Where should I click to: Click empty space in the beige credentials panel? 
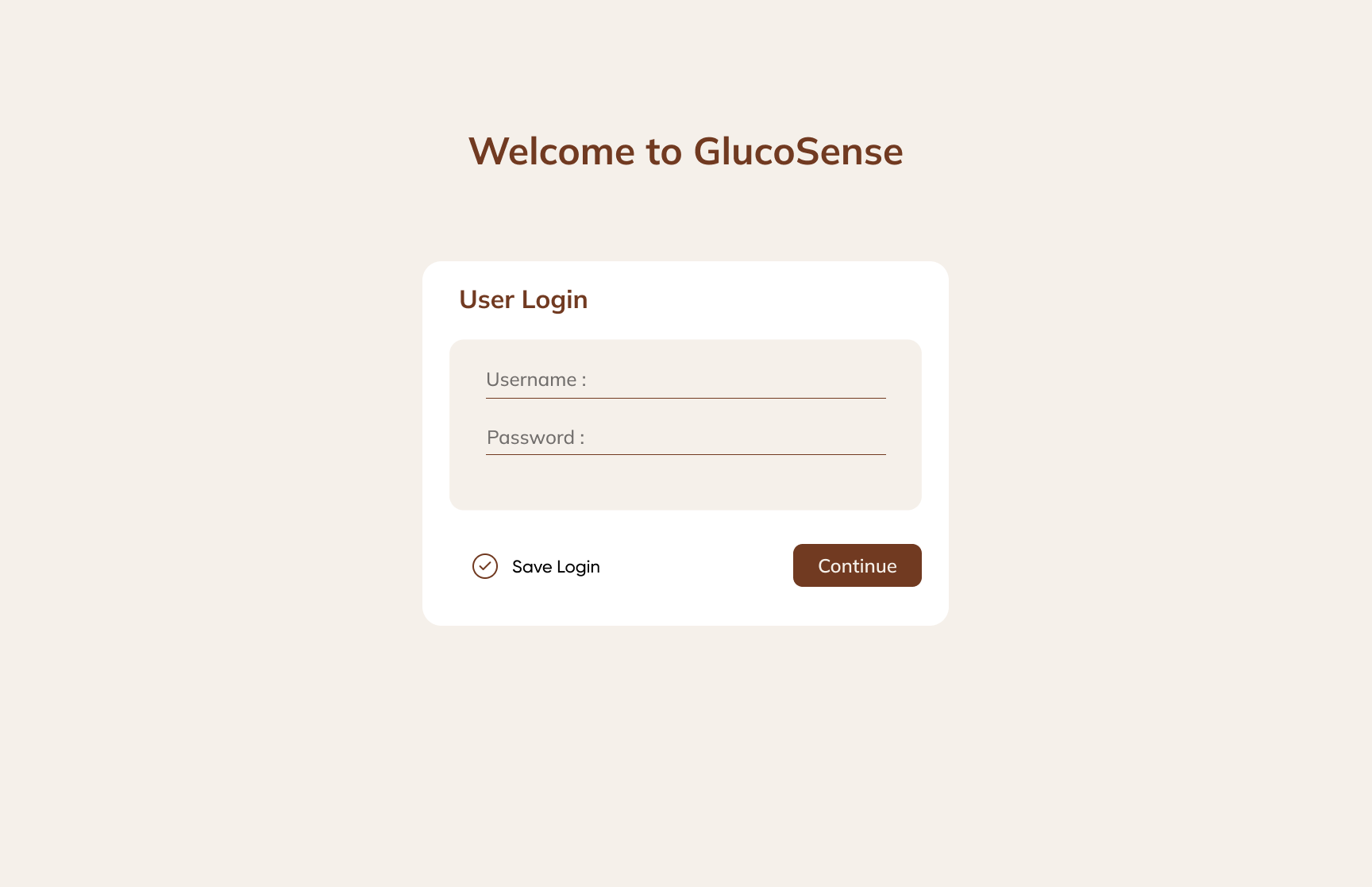(686, 484)
